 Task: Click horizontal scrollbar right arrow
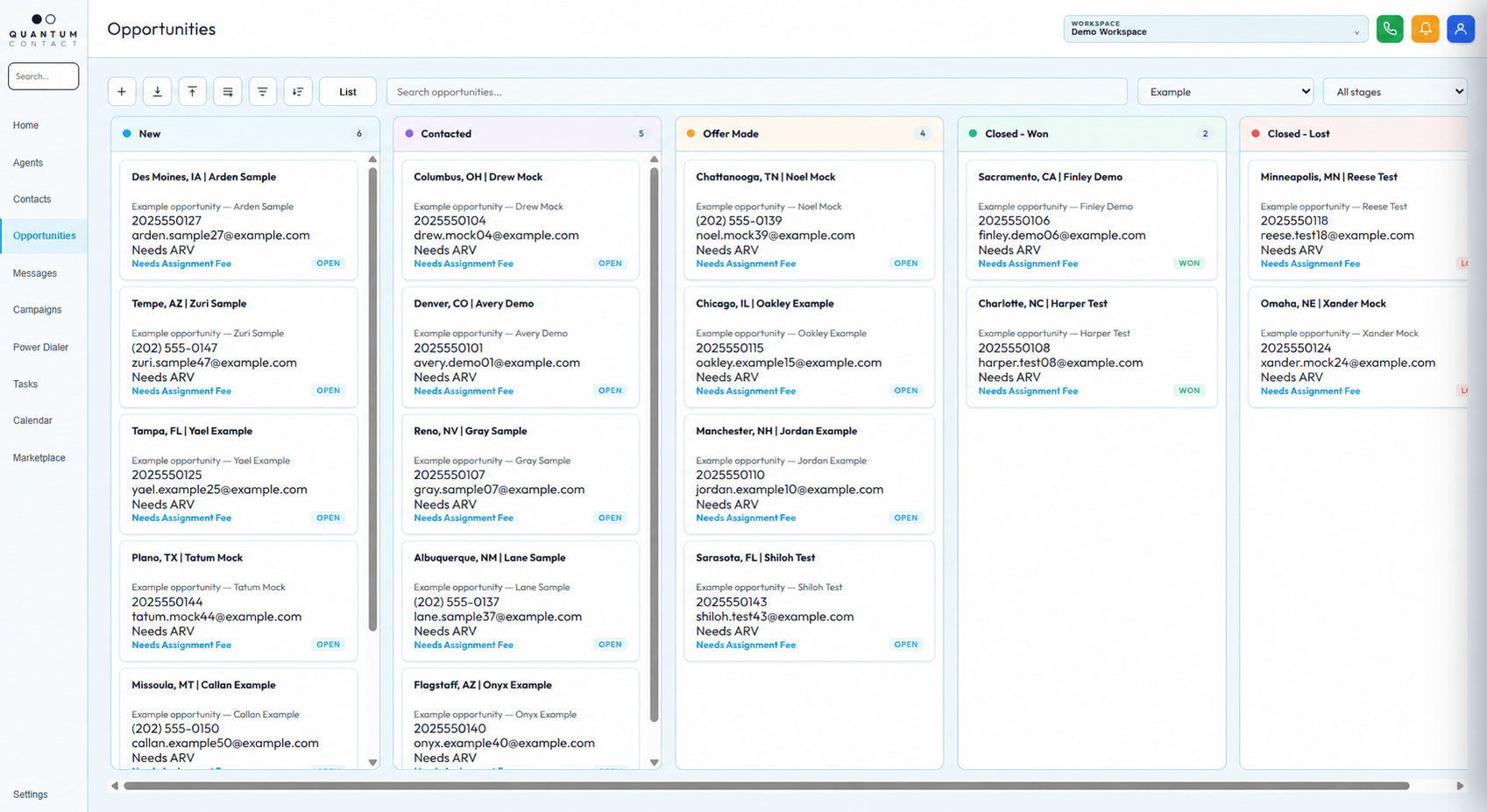coord(1460,786)
